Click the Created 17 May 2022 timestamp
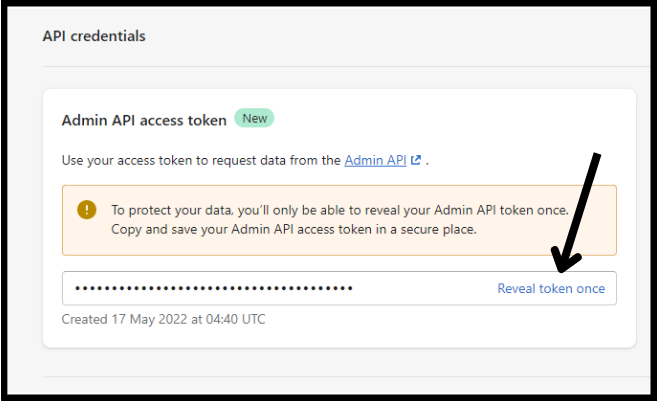The image size is (657, 401). [163, 319]
